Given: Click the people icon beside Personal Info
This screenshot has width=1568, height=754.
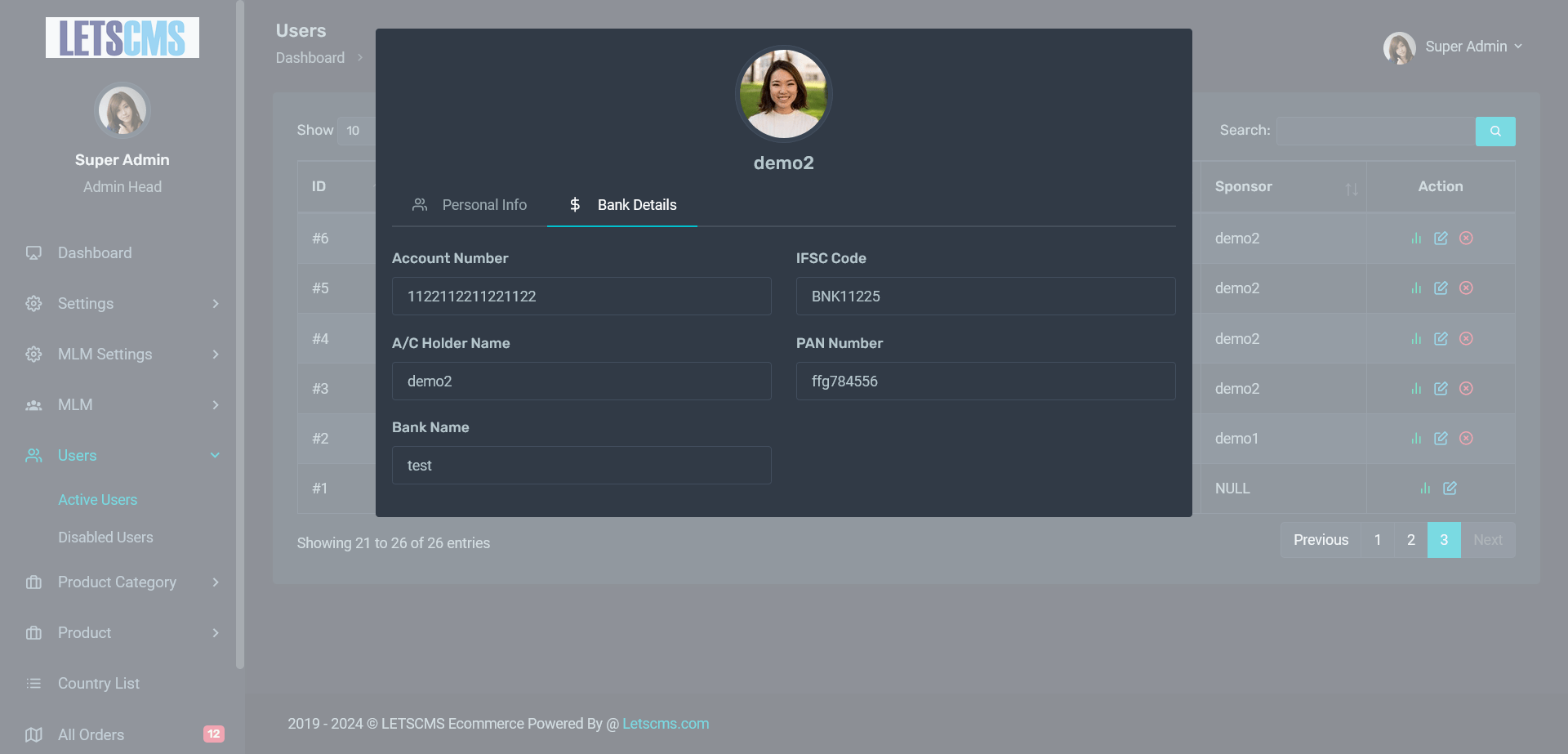Looking at the screenshot, I should tap(420, 205).
